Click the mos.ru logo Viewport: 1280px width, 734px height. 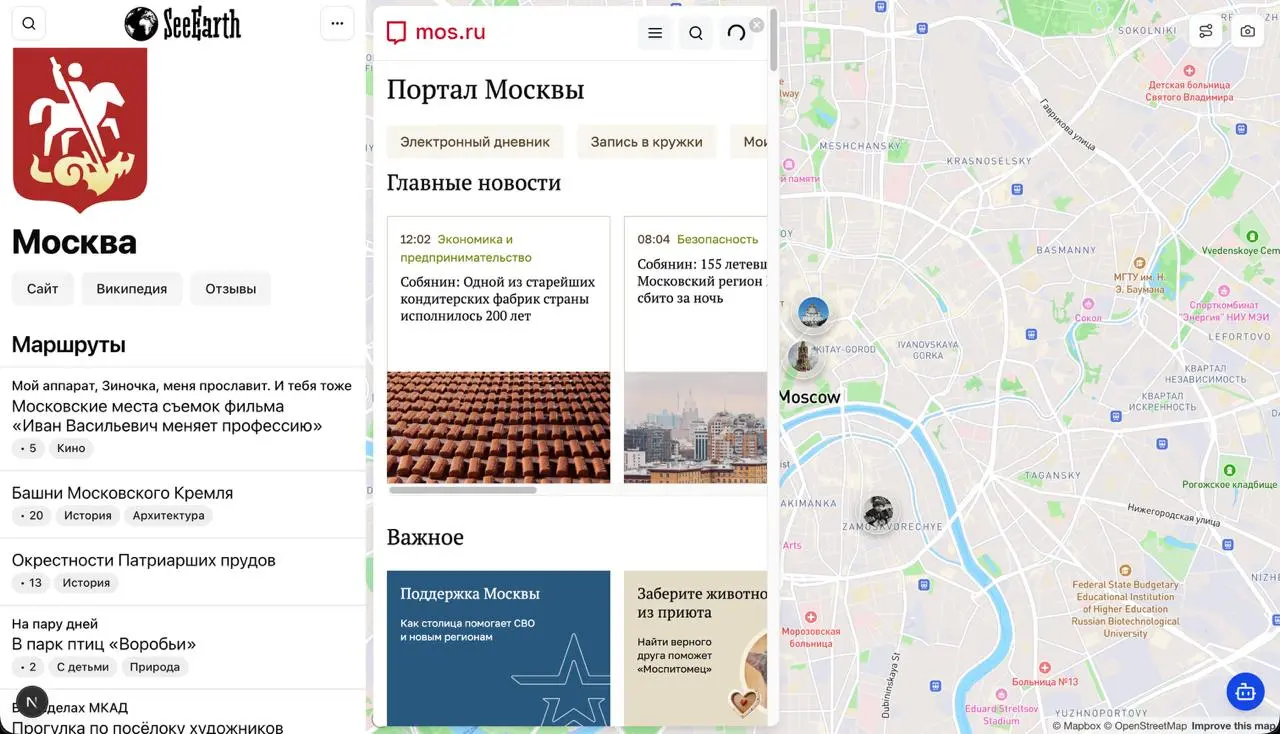436,32
